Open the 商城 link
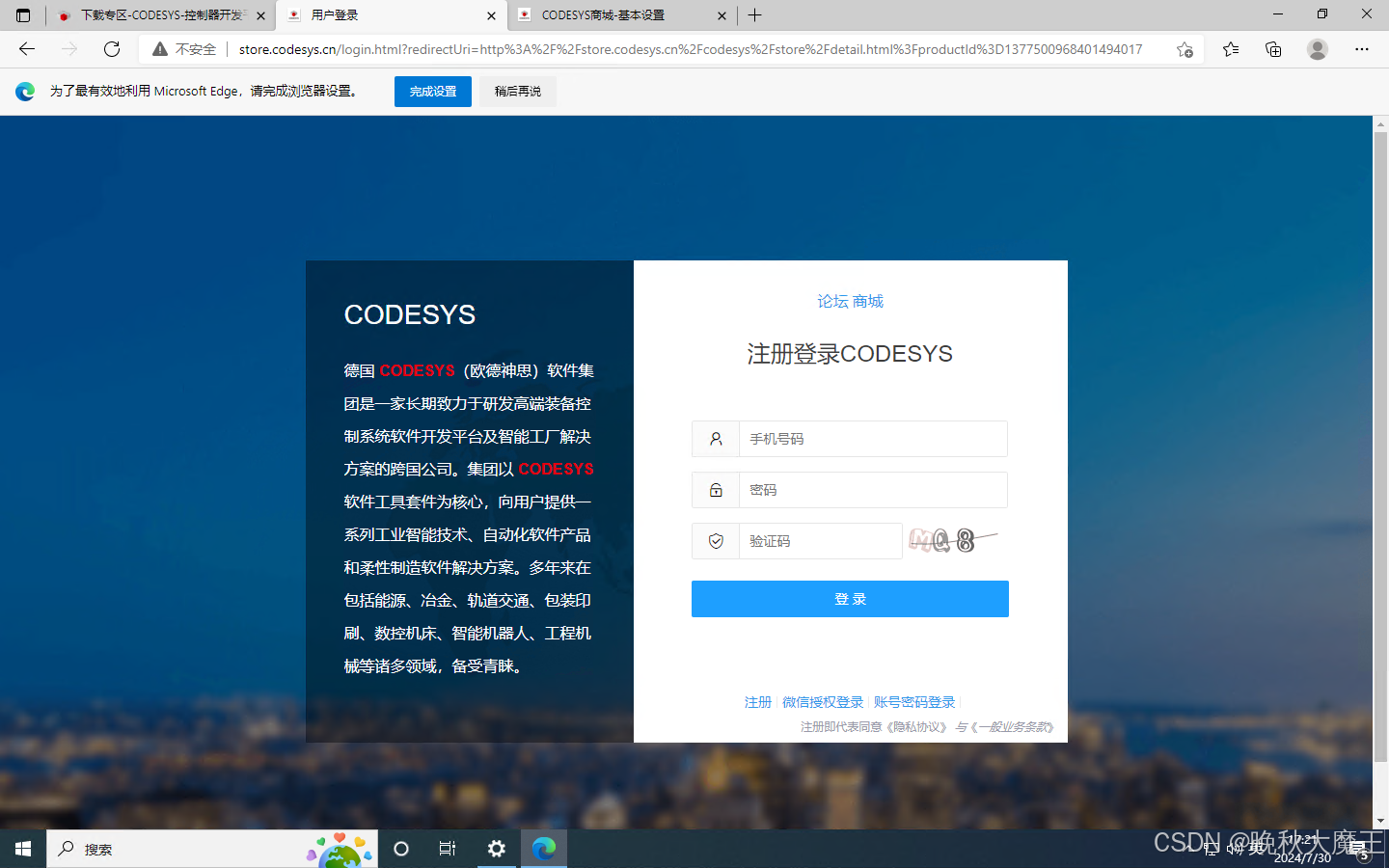Image resolution: width=1389 pixels, height=868 pixels. (x=868, y=302)
